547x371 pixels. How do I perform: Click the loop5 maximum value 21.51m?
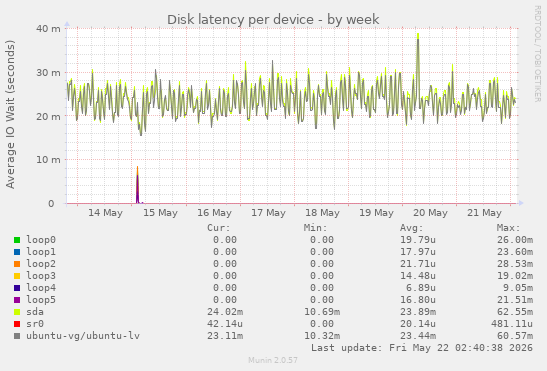(x=515, y=300)
